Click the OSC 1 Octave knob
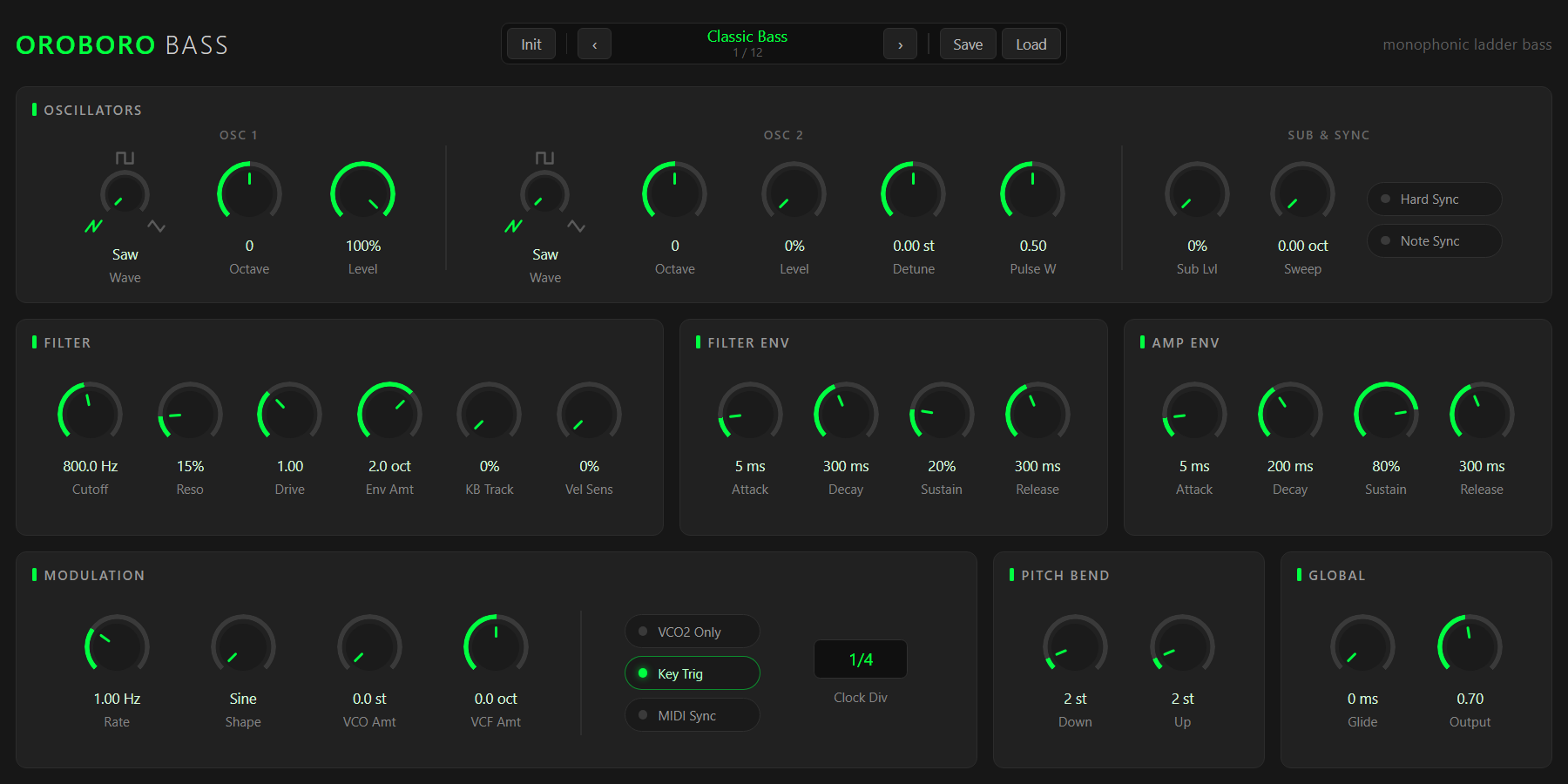This screenshot has width=1568, height=784. pyautogui.click(x=249, y=193)
